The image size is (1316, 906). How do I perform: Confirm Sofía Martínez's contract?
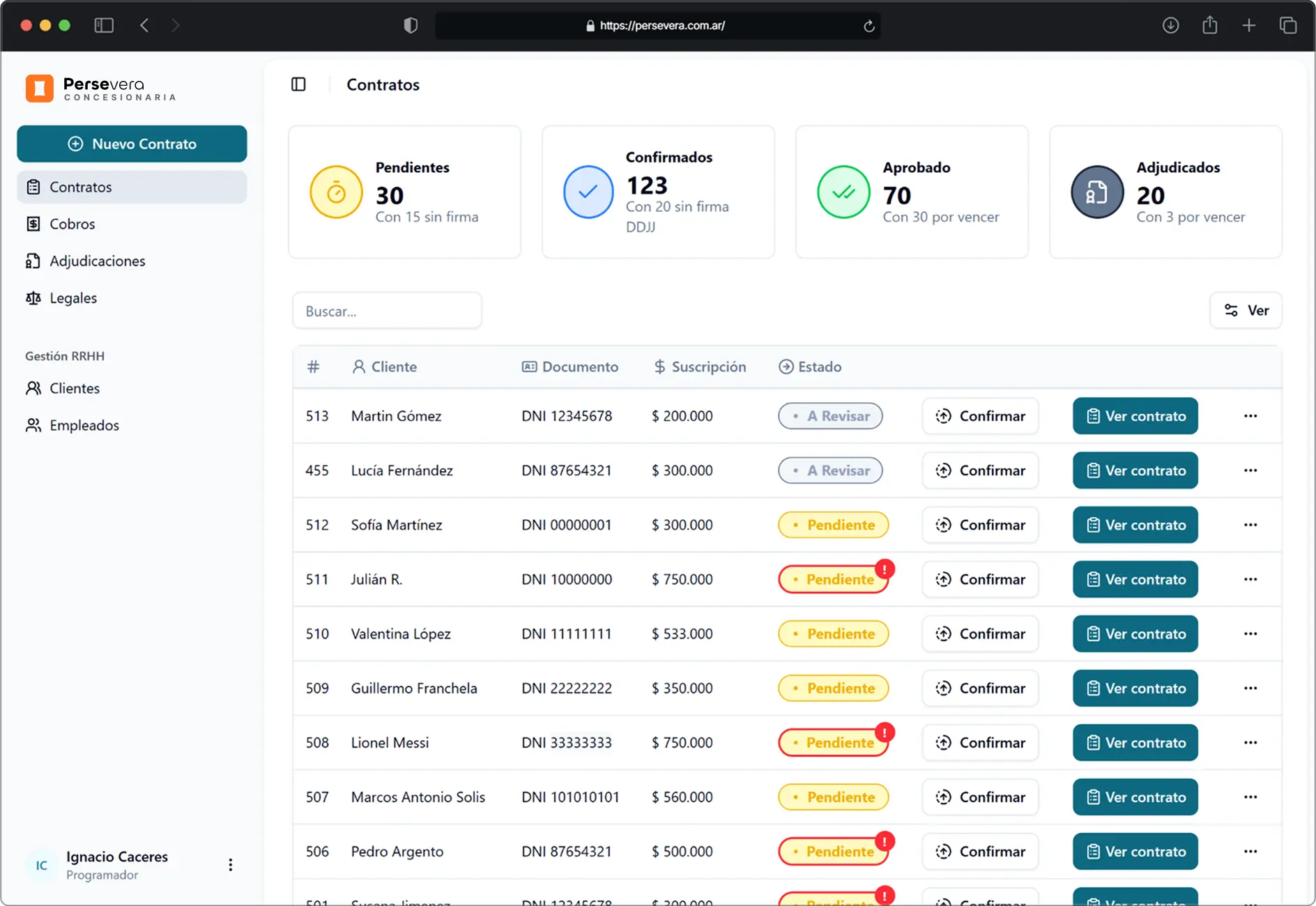tap(979, 525)
